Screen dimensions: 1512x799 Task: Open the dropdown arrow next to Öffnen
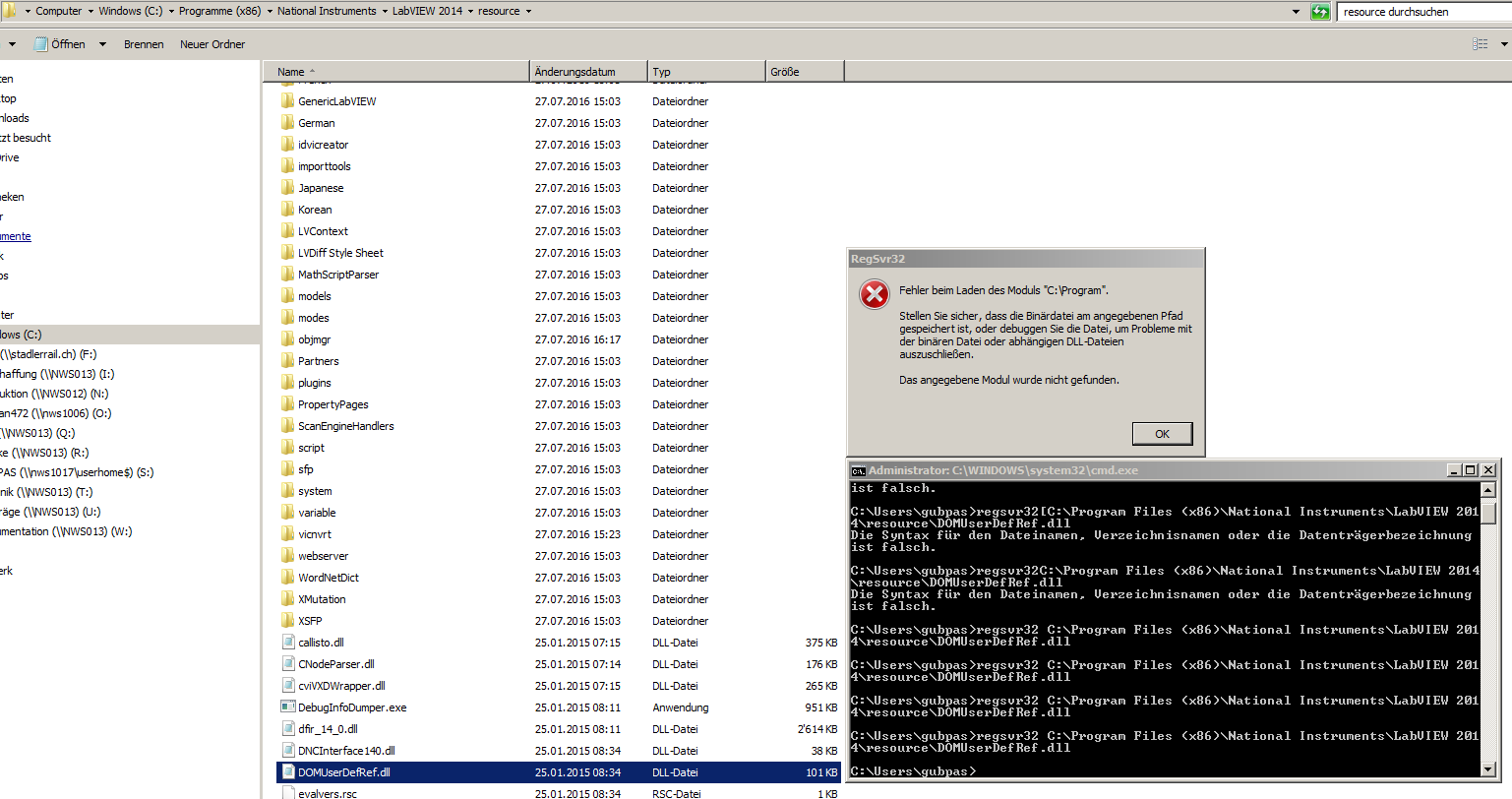(x=102, y=44)
